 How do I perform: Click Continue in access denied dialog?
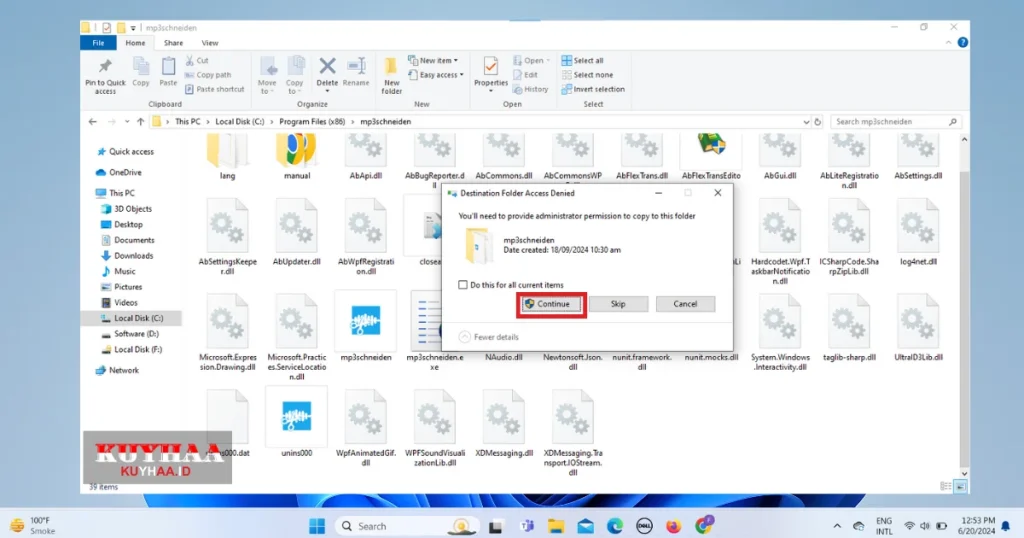551,304
